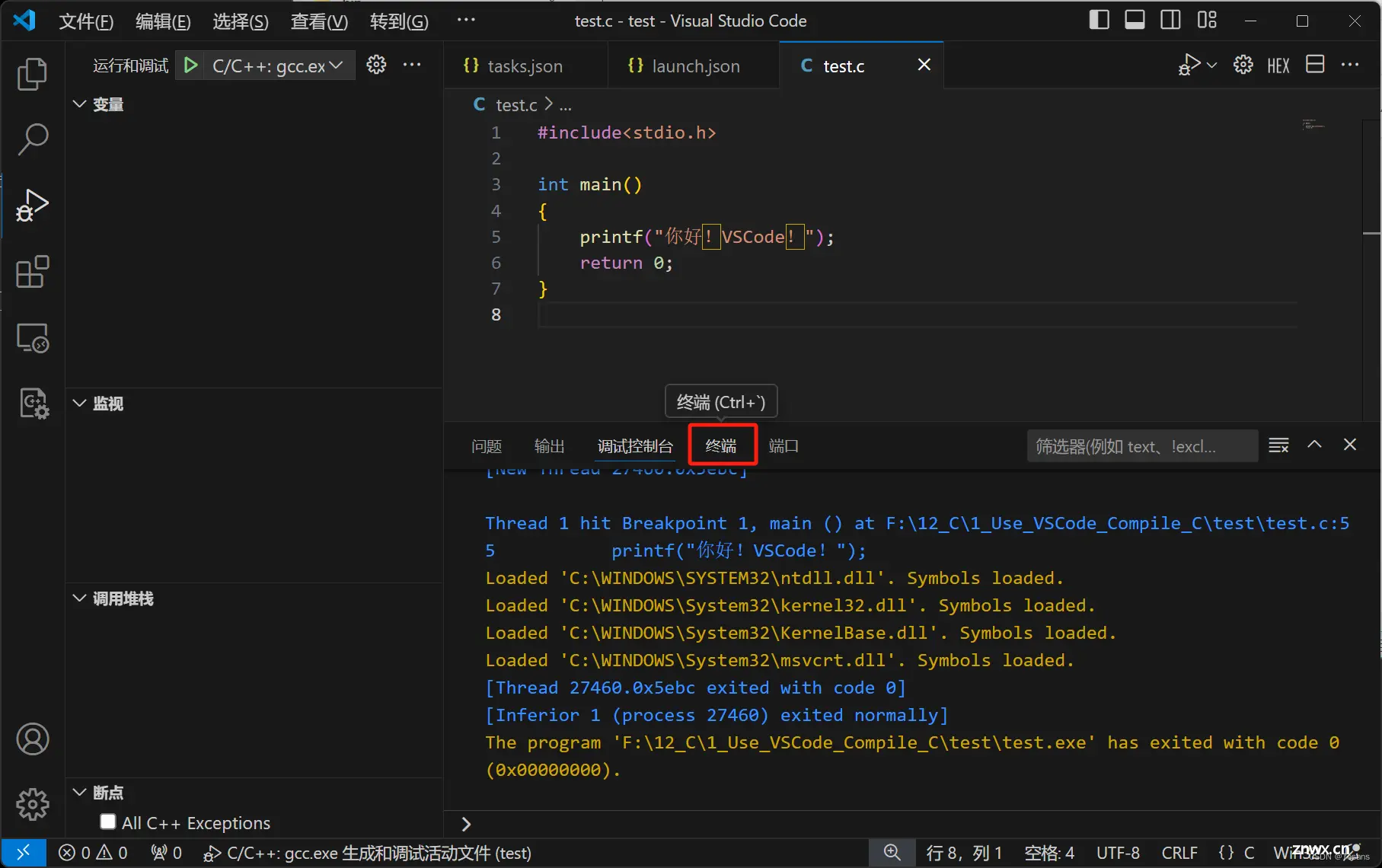Open the 编辑(E) menu
This screenshot has width=1382, height=868.
pyautogui.click(x=163, y=21)
